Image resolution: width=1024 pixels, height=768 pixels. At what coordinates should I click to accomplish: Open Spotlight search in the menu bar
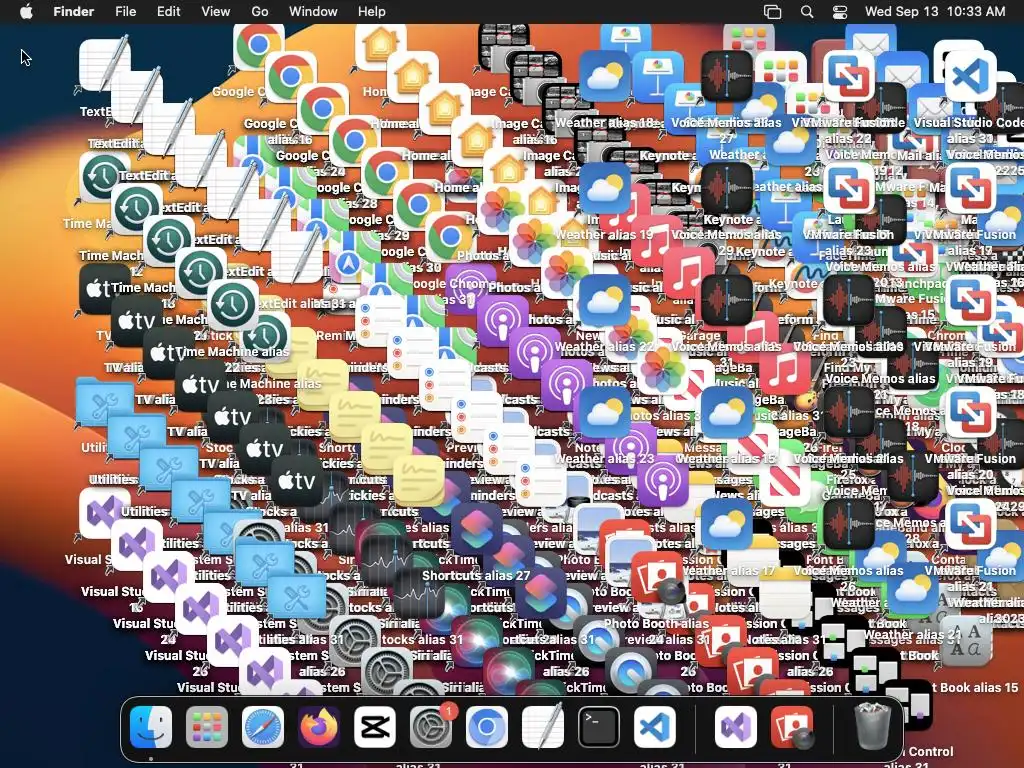[807, 12]
